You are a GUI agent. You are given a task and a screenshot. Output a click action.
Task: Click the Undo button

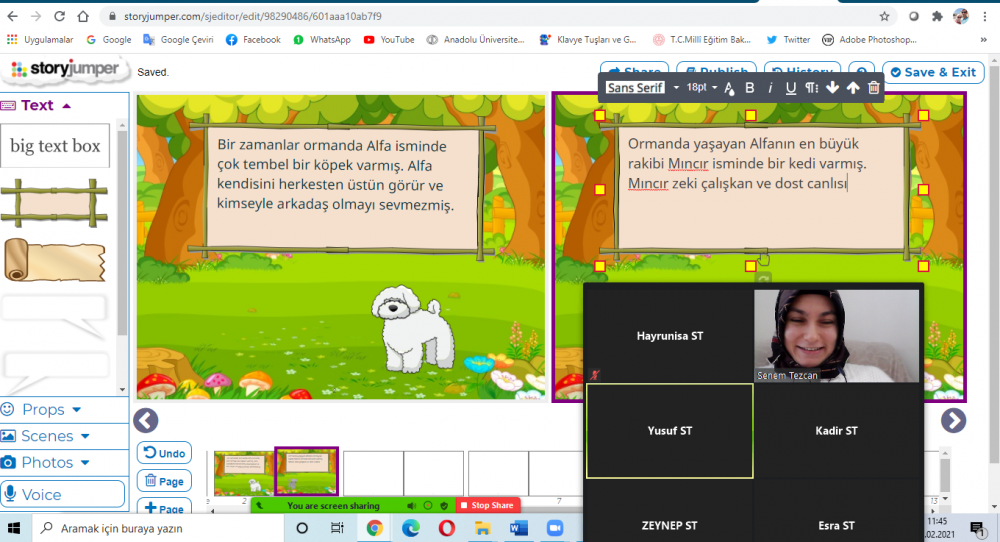163,453
